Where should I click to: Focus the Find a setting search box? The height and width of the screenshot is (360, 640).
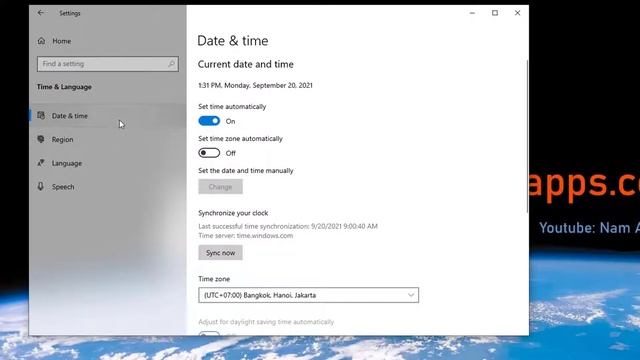108,64
